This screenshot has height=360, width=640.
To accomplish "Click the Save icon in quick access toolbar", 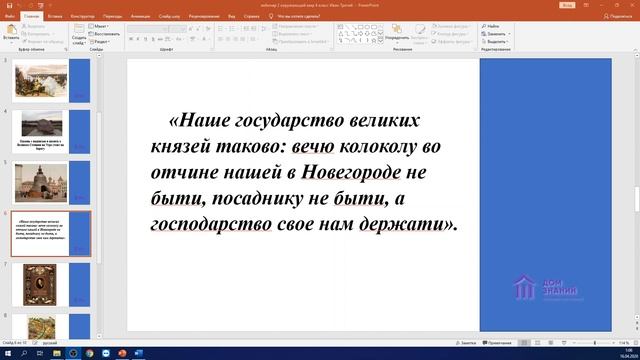I will point(9,5).
